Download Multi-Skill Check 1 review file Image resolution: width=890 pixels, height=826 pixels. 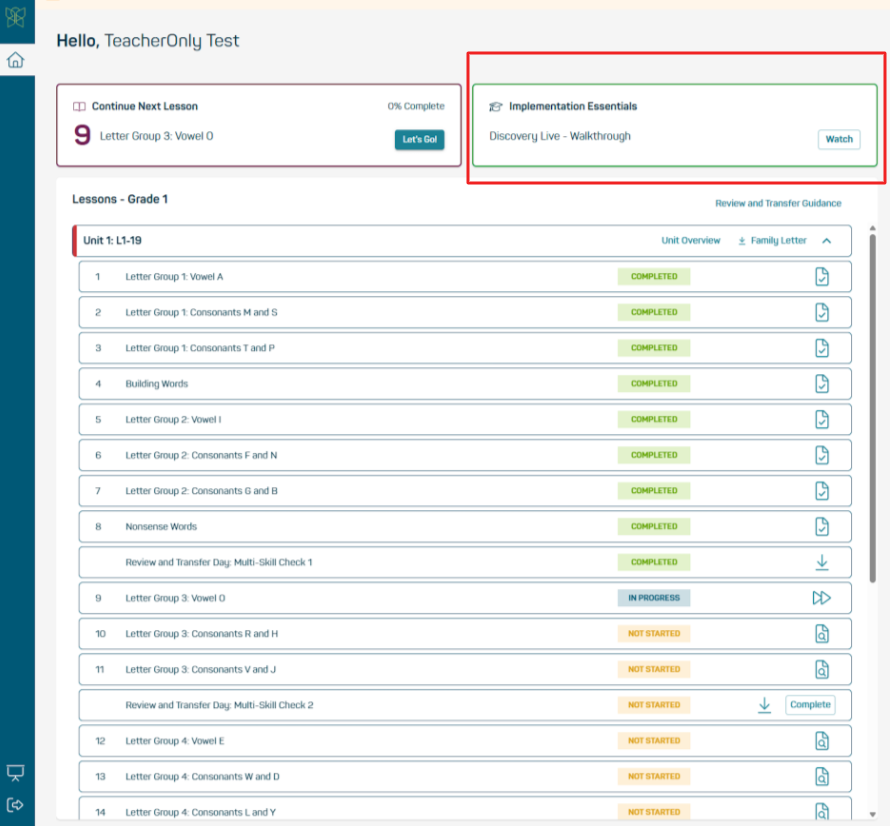pos(821,562)
